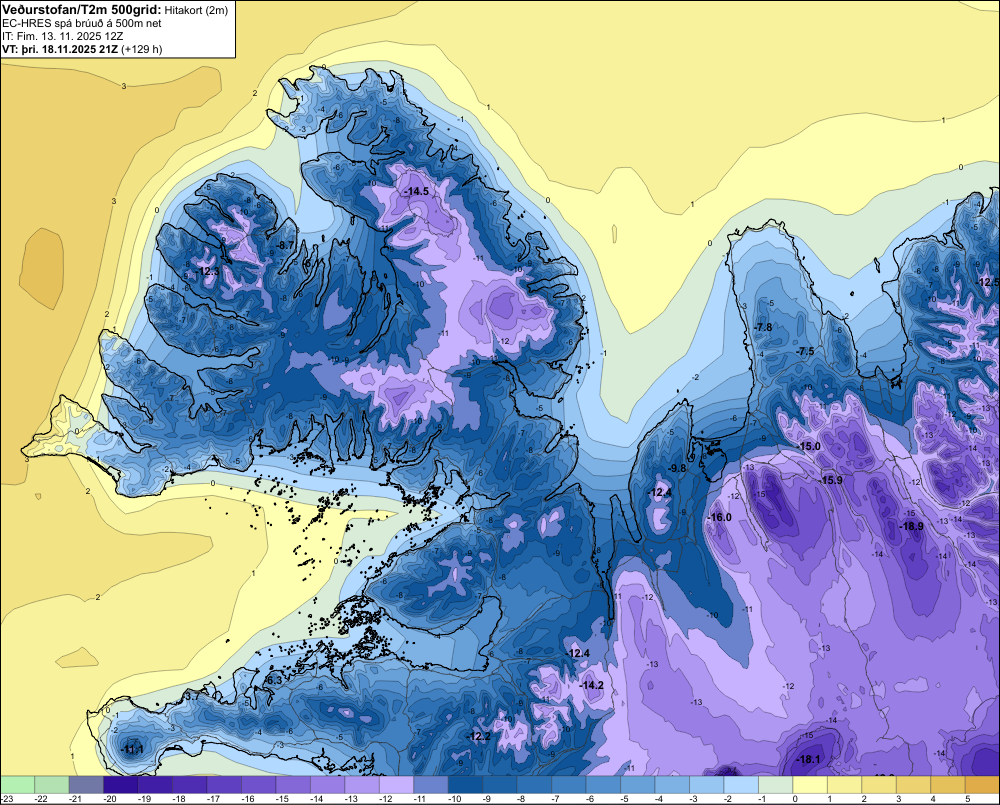Image resolution: width=1000 pixels, height=805 pixels.
Task: Click the '4' legend scale number
Action: click(x=933, y=799)
